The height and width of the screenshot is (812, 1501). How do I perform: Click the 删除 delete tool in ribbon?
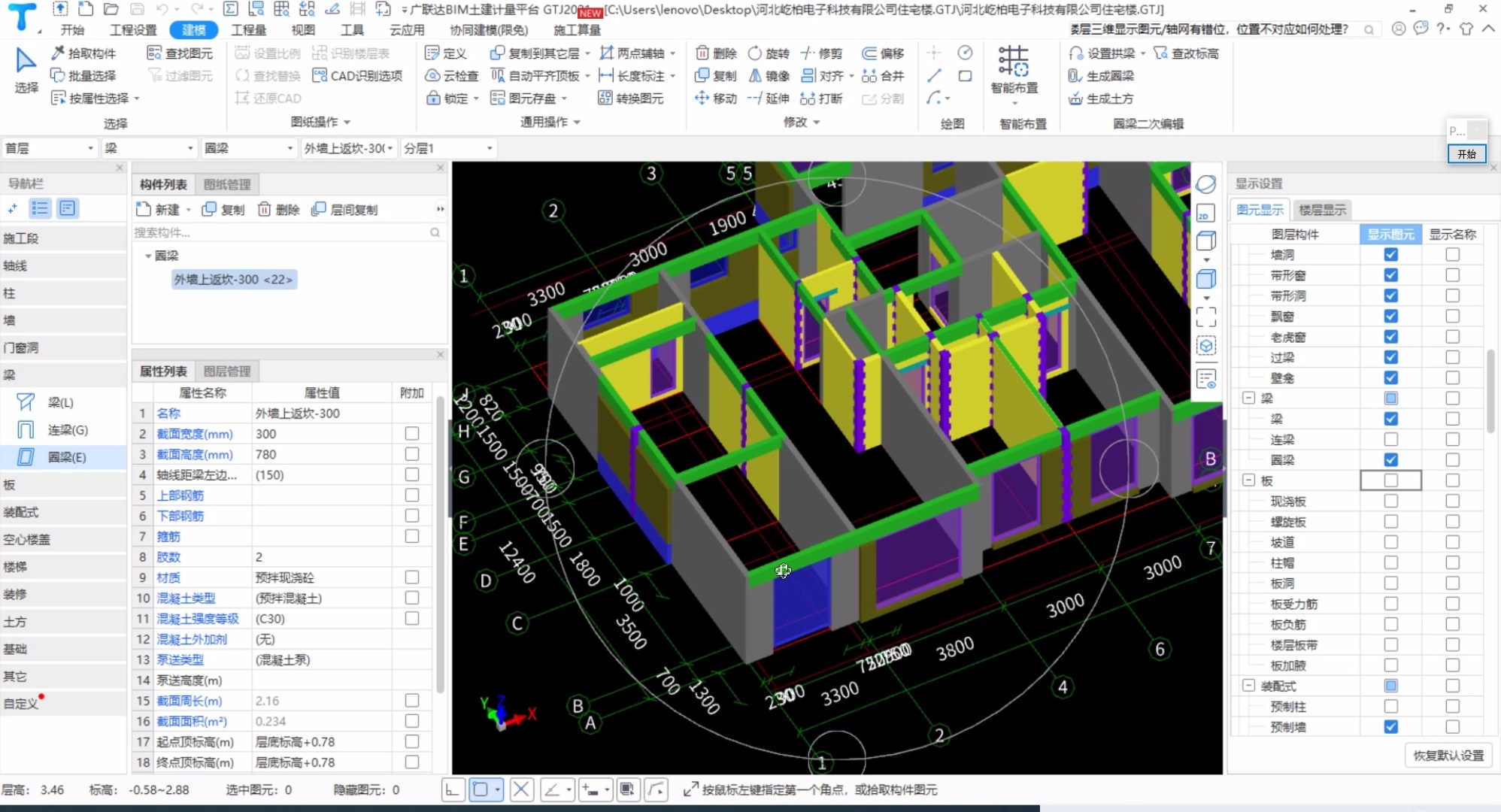pyautogui.click(x=716, y=53)
